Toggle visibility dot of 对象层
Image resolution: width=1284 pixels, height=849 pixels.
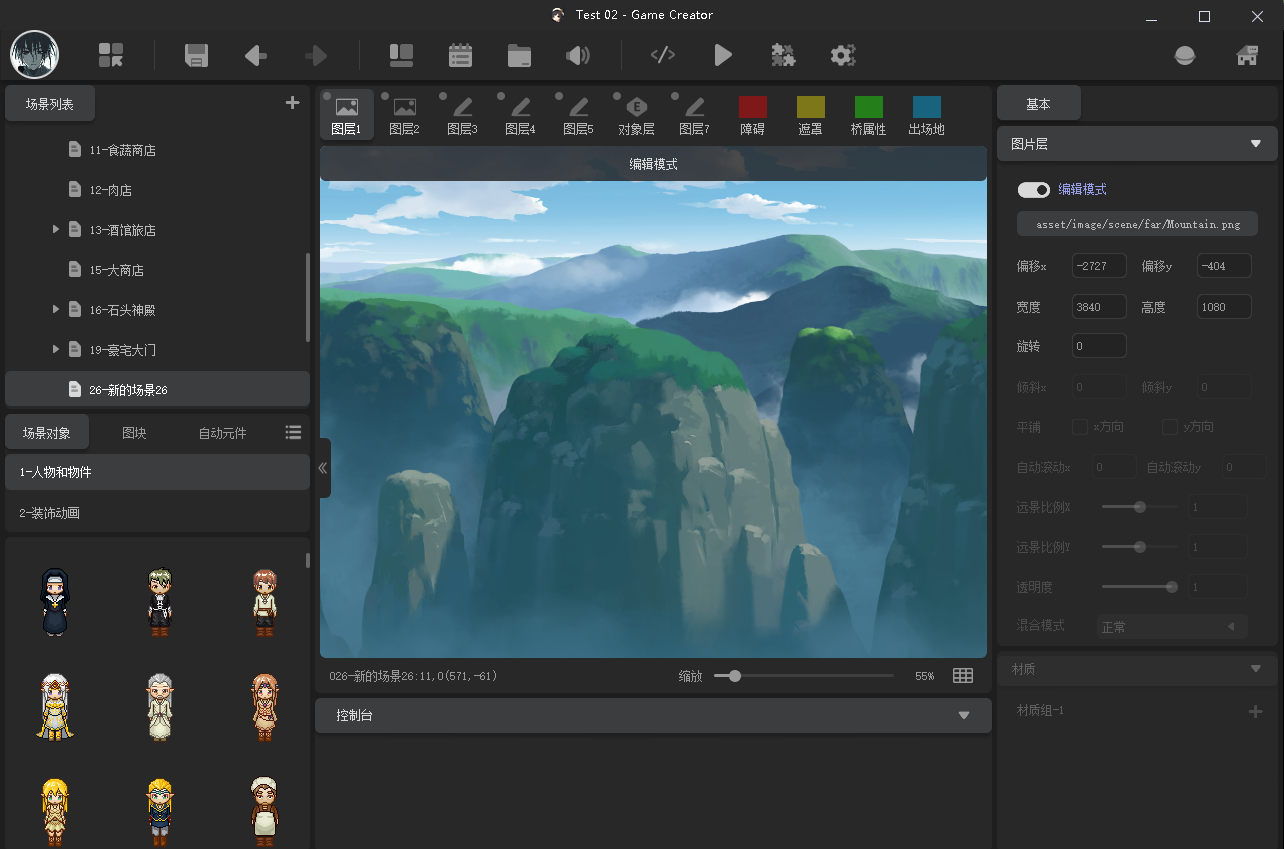(617, 96)
